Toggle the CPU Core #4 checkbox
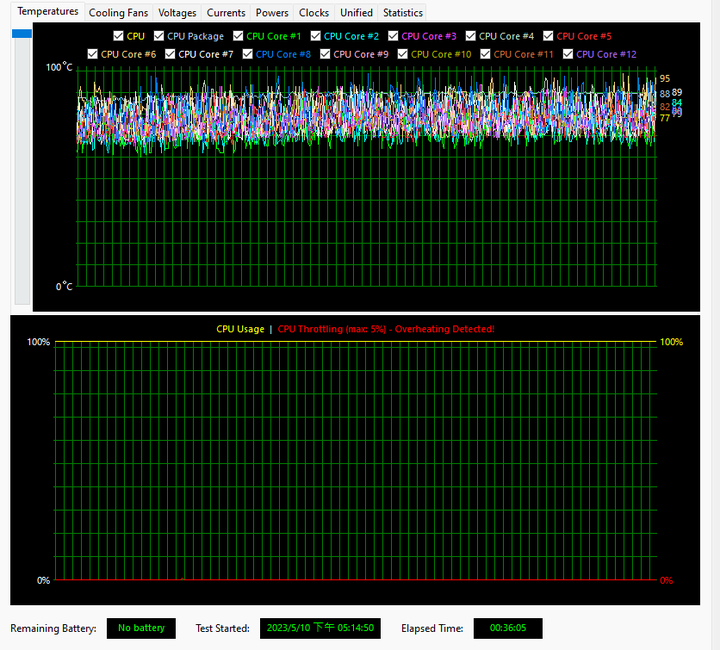This screenshot has width=720, height=650. [x=471, y=36]
